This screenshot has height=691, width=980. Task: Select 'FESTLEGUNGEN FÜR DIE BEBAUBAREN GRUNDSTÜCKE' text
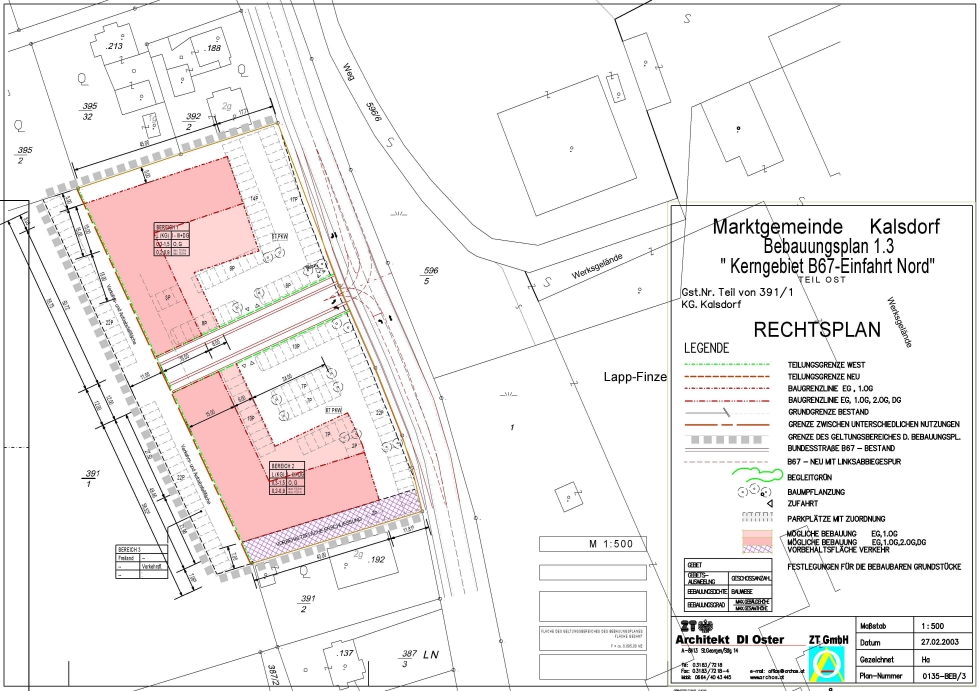(x=874, y=567)
